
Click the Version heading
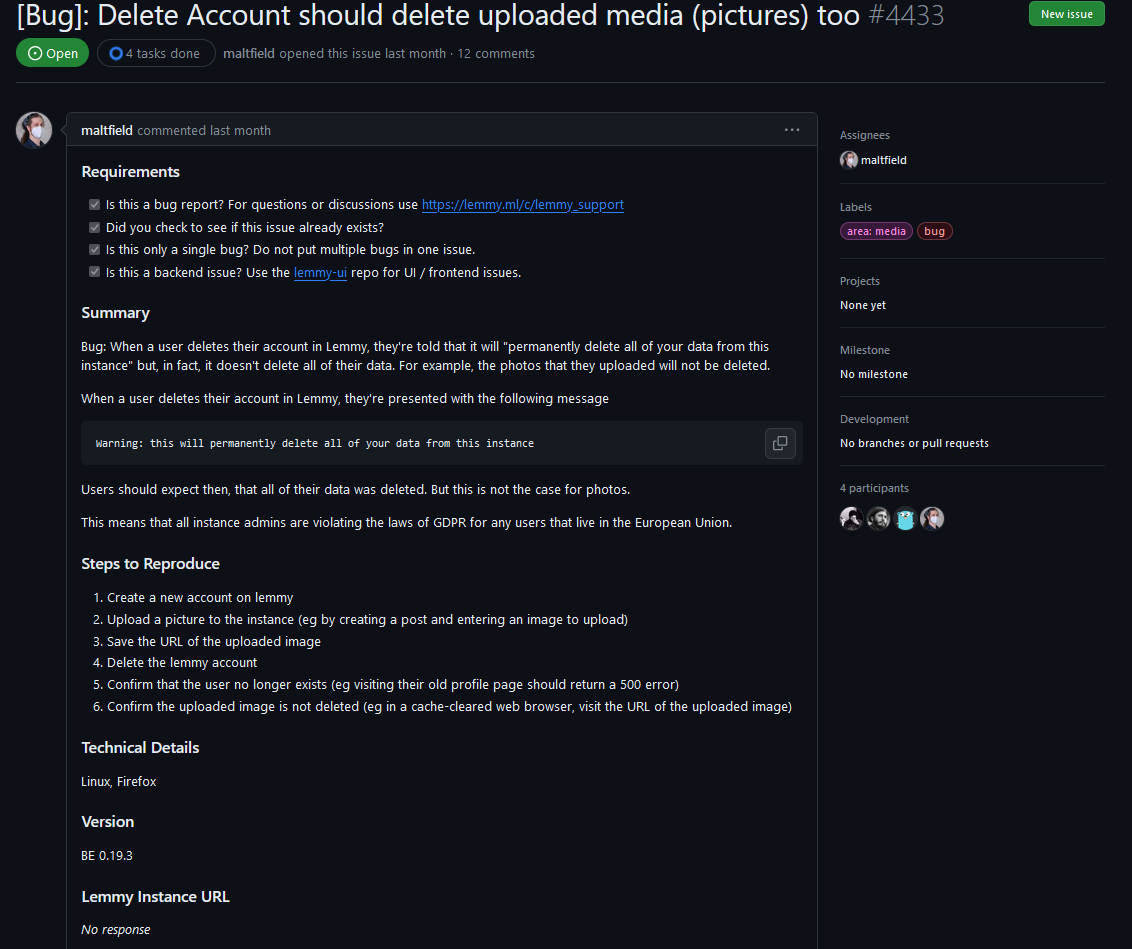108,822
